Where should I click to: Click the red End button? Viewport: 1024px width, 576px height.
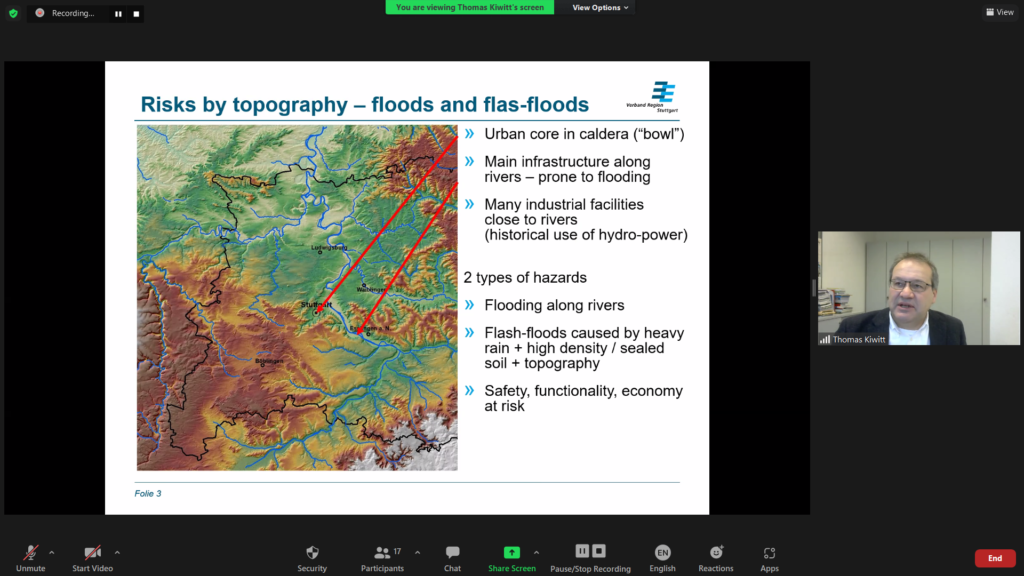tap(994, 558)
